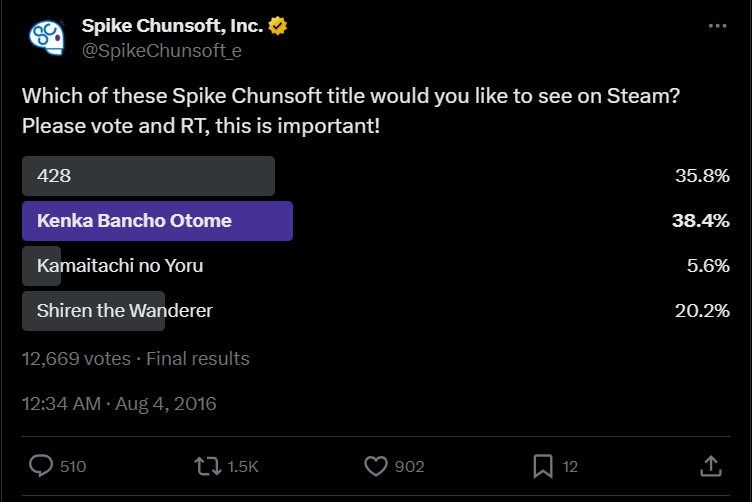Click the 1.5K reposts count
Screen dimensions: 752x502
[243, 467]
